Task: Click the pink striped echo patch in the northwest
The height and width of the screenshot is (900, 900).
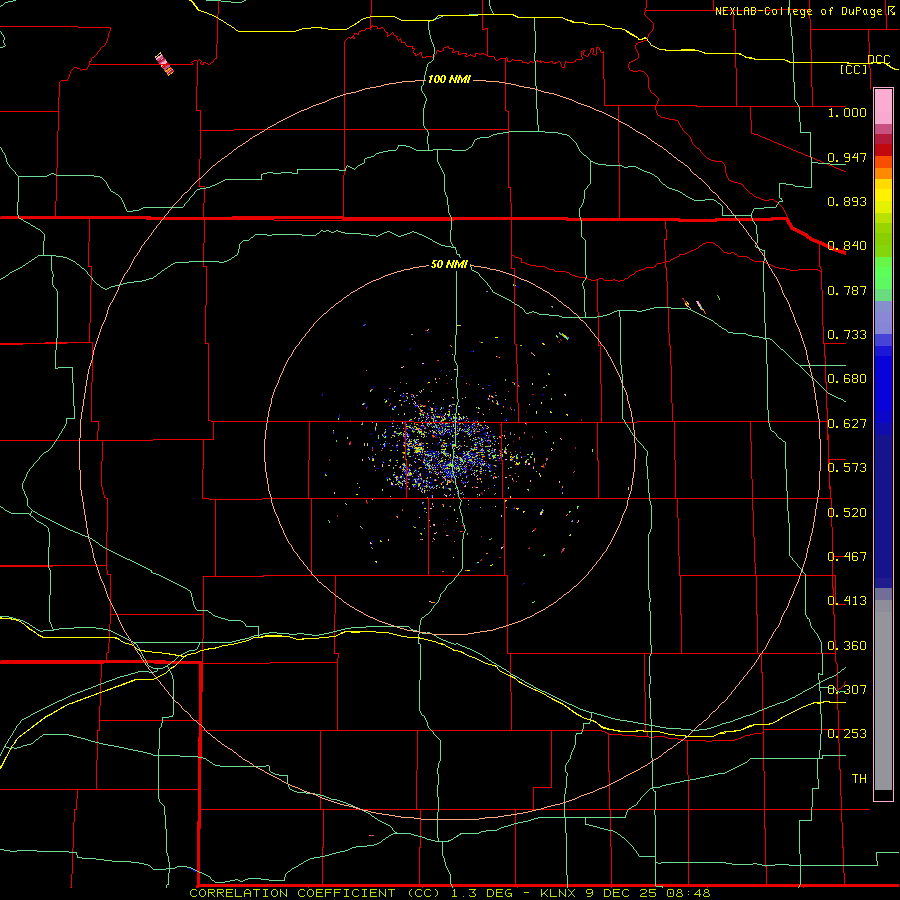Action: tap(164, 64)
